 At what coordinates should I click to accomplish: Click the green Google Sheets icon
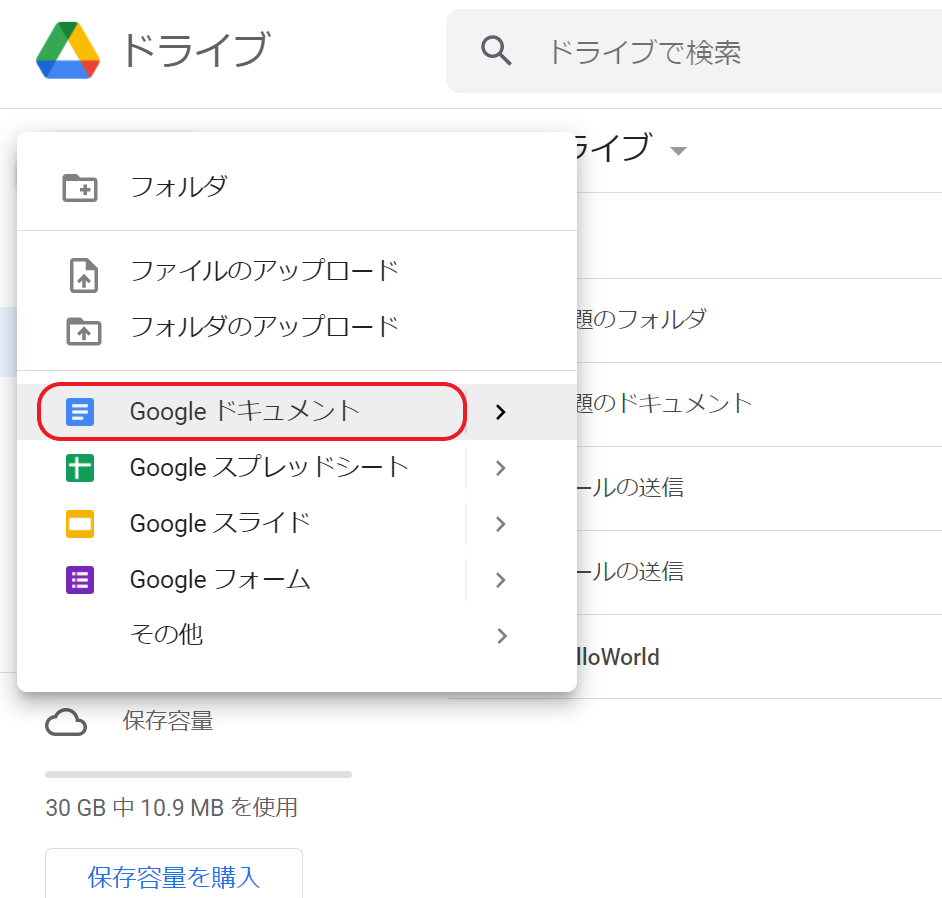click(80, 468)
